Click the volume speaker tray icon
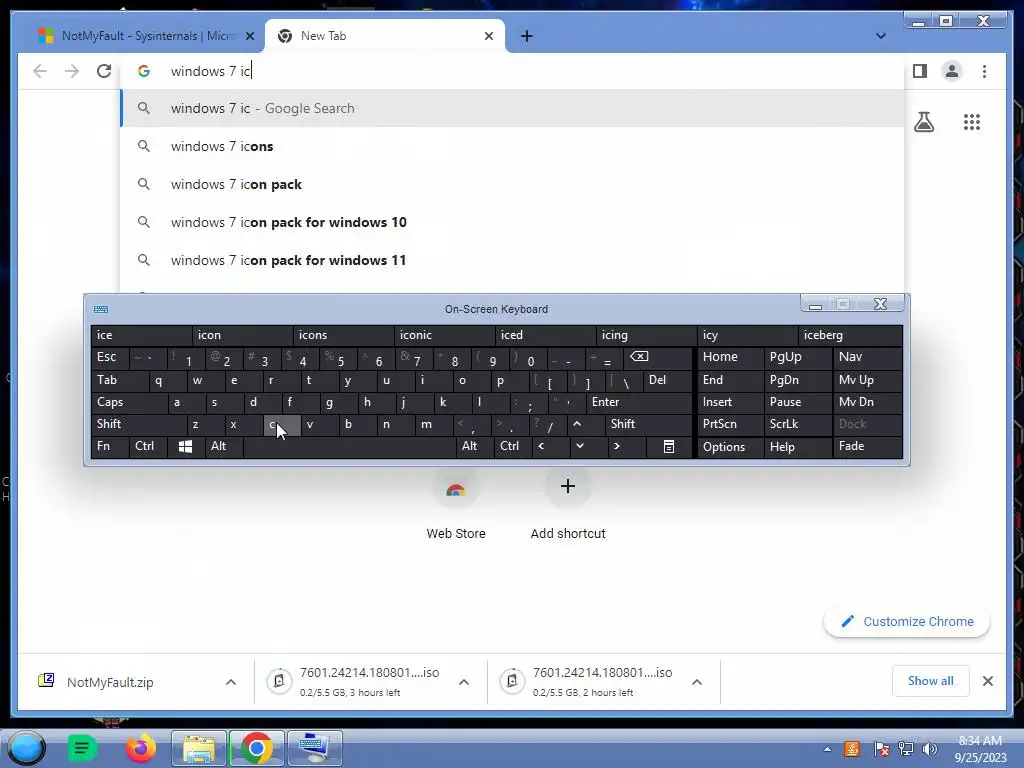1024x768 pixels. 929,749
